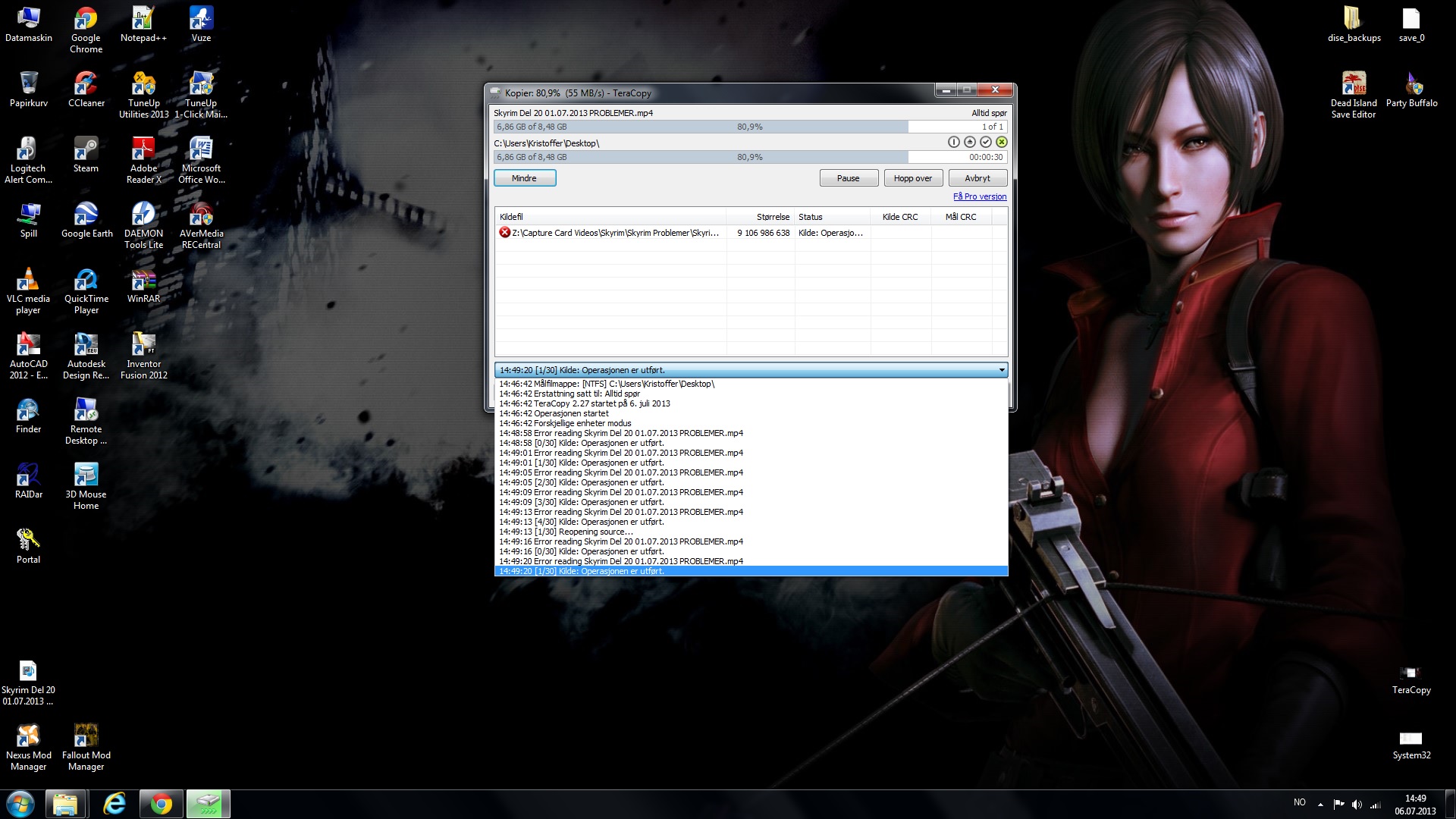Click the Alltid spør overwrite option

[989, 113]
